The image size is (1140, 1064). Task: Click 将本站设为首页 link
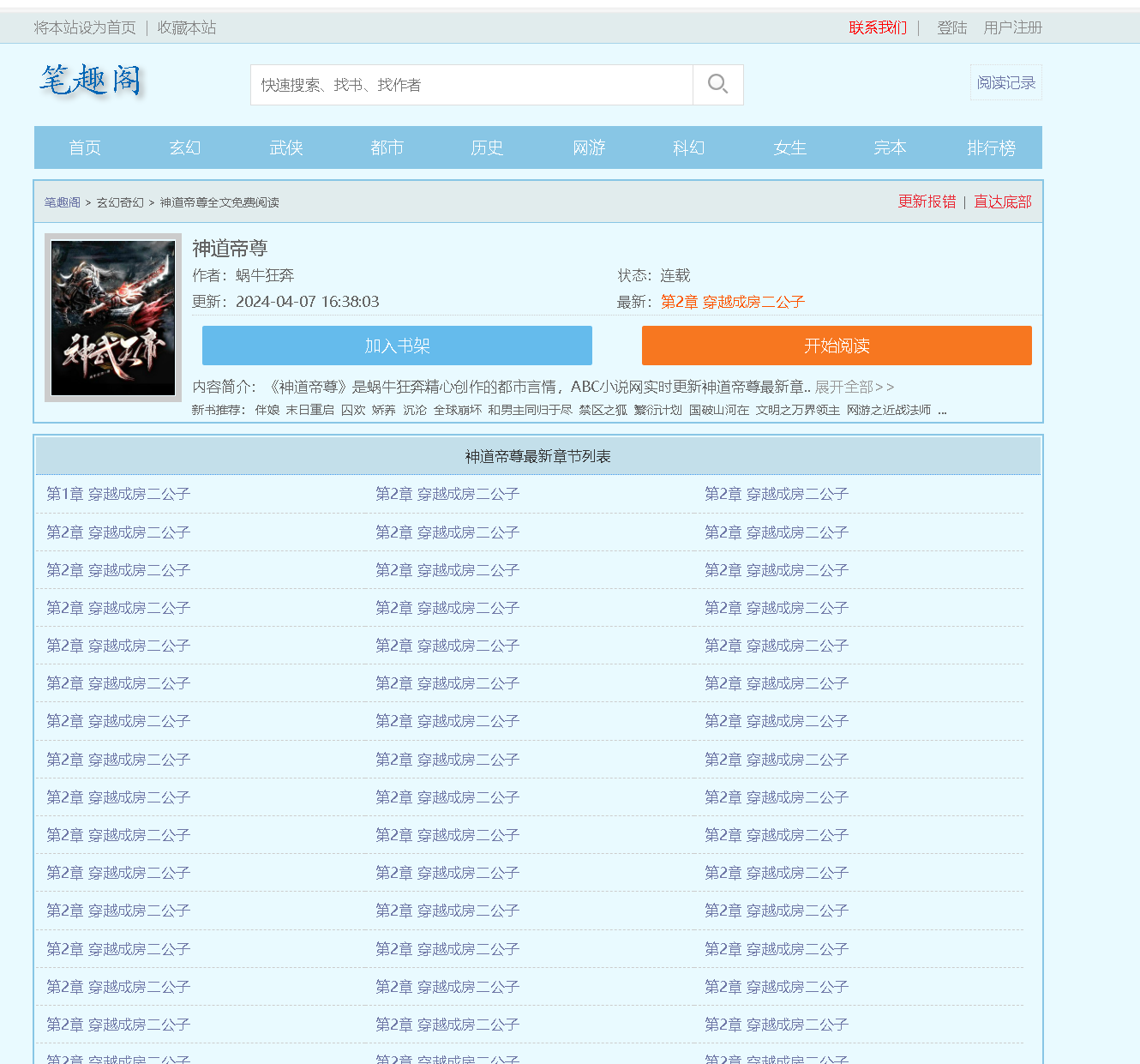[x=85, y=27]
